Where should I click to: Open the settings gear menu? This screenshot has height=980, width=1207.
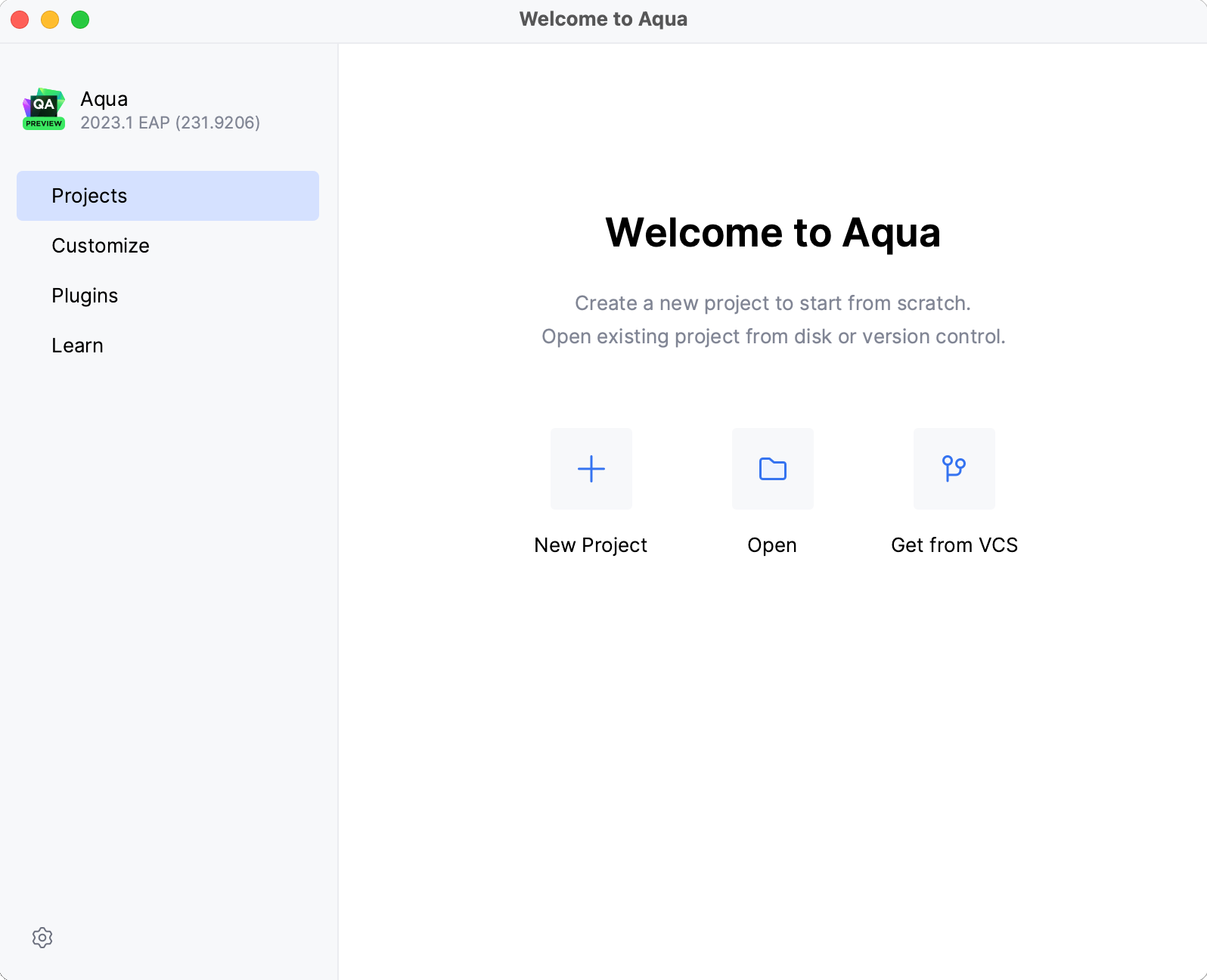coord(42,938)
